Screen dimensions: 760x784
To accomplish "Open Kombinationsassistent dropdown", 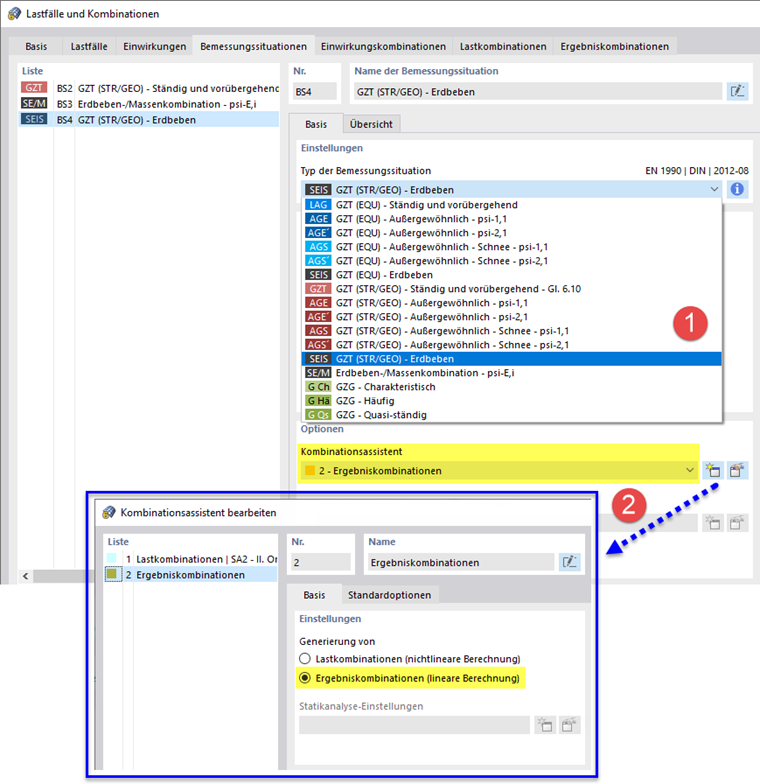I will tap(690, 470).
